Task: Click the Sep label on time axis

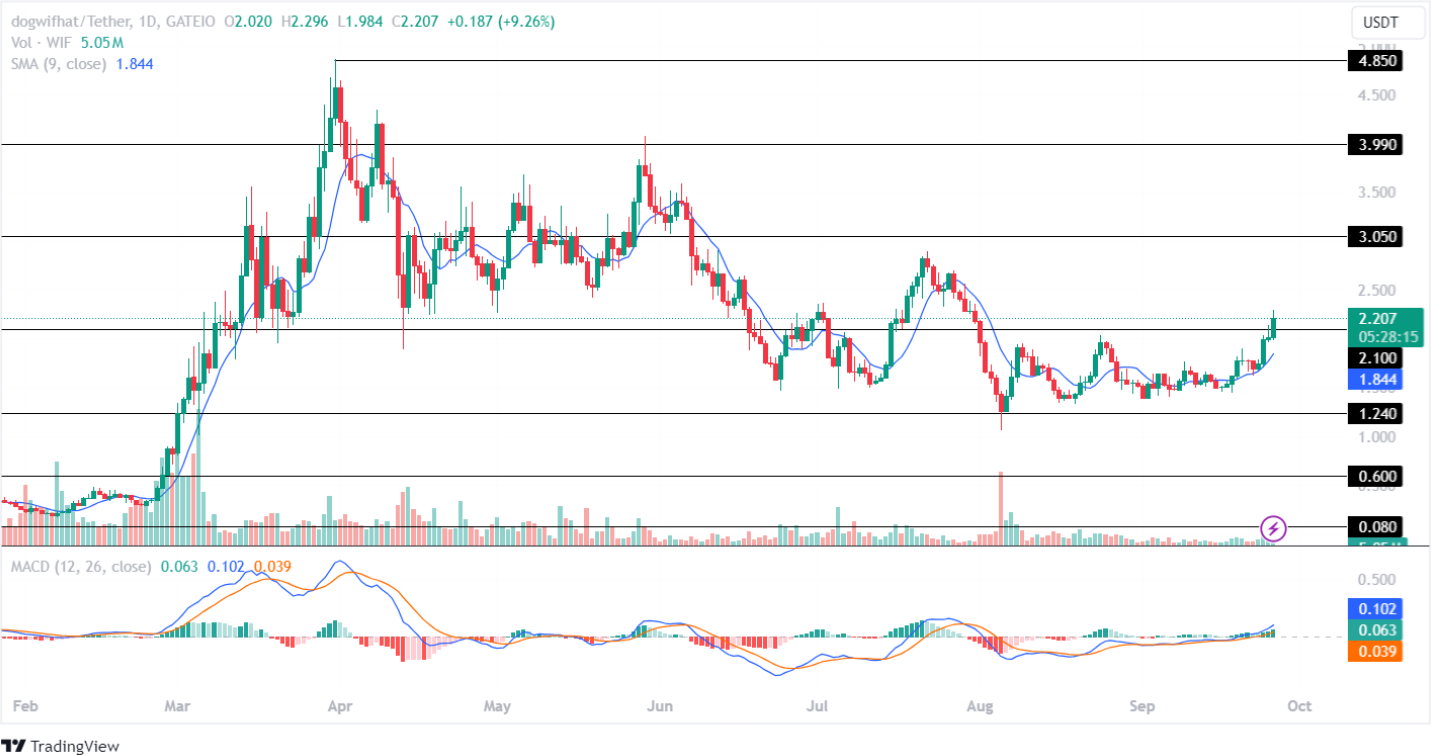Action: click(1142, 706)
